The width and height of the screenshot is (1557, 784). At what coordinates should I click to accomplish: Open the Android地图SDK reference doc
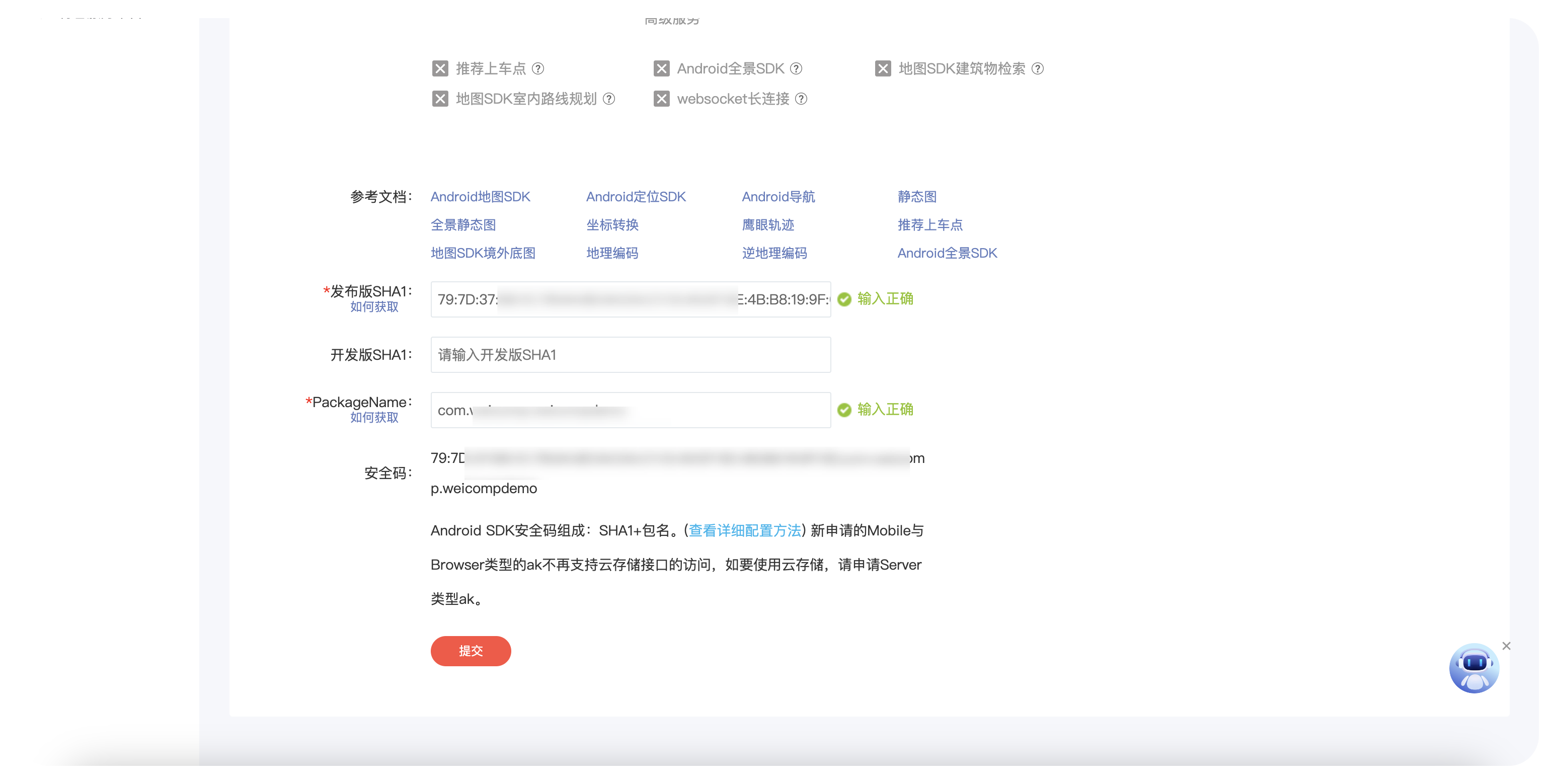click(480, 196)
